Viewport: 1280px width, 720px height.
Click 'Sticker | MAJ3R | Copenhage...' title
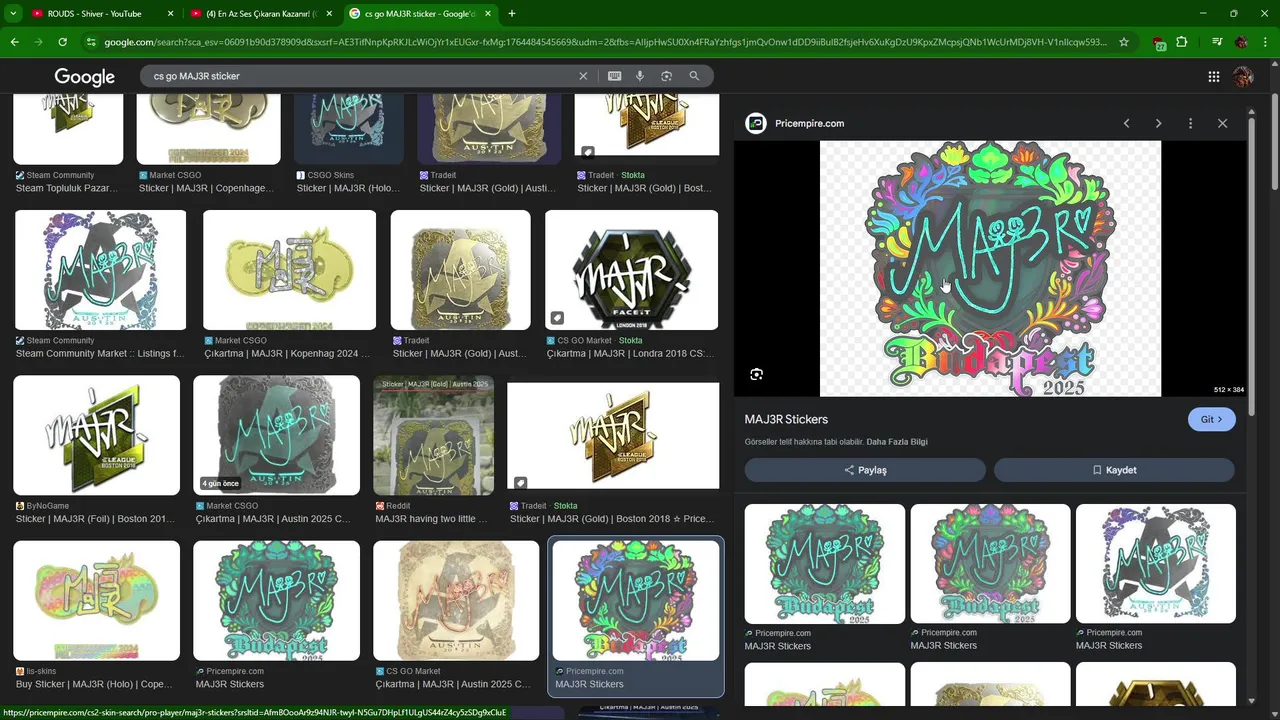(206, 188)
